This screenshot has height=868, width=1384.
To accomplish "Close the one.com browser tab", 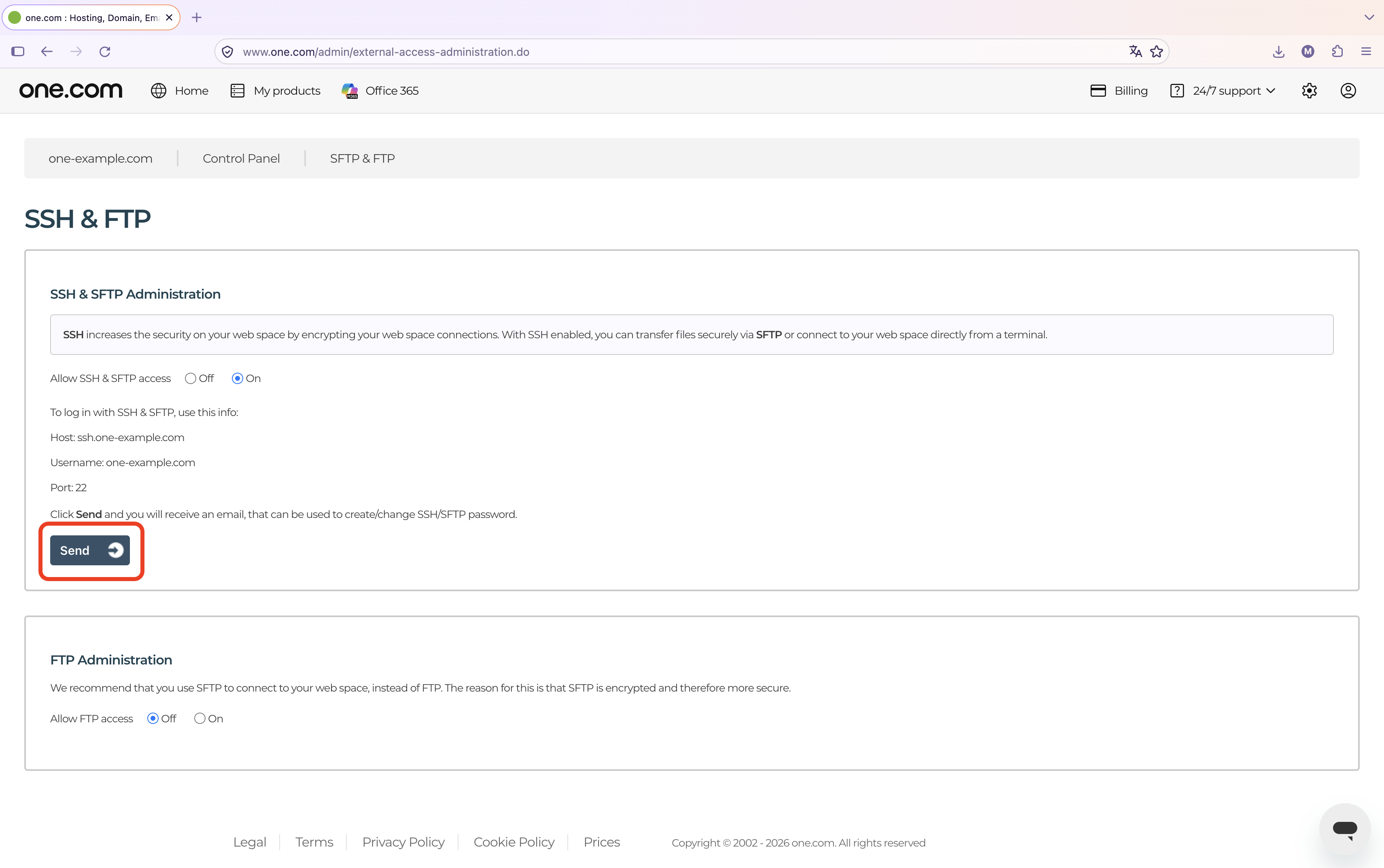I will [x=169, y=18].
